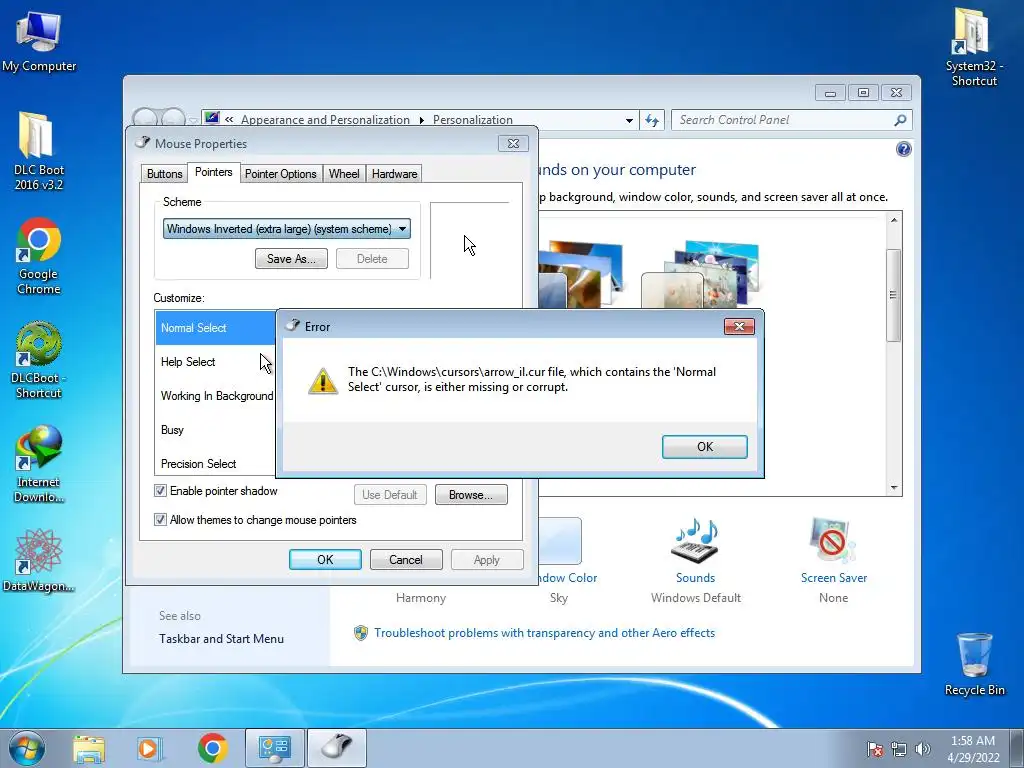Select the Pointers tab

coord(214,172)
